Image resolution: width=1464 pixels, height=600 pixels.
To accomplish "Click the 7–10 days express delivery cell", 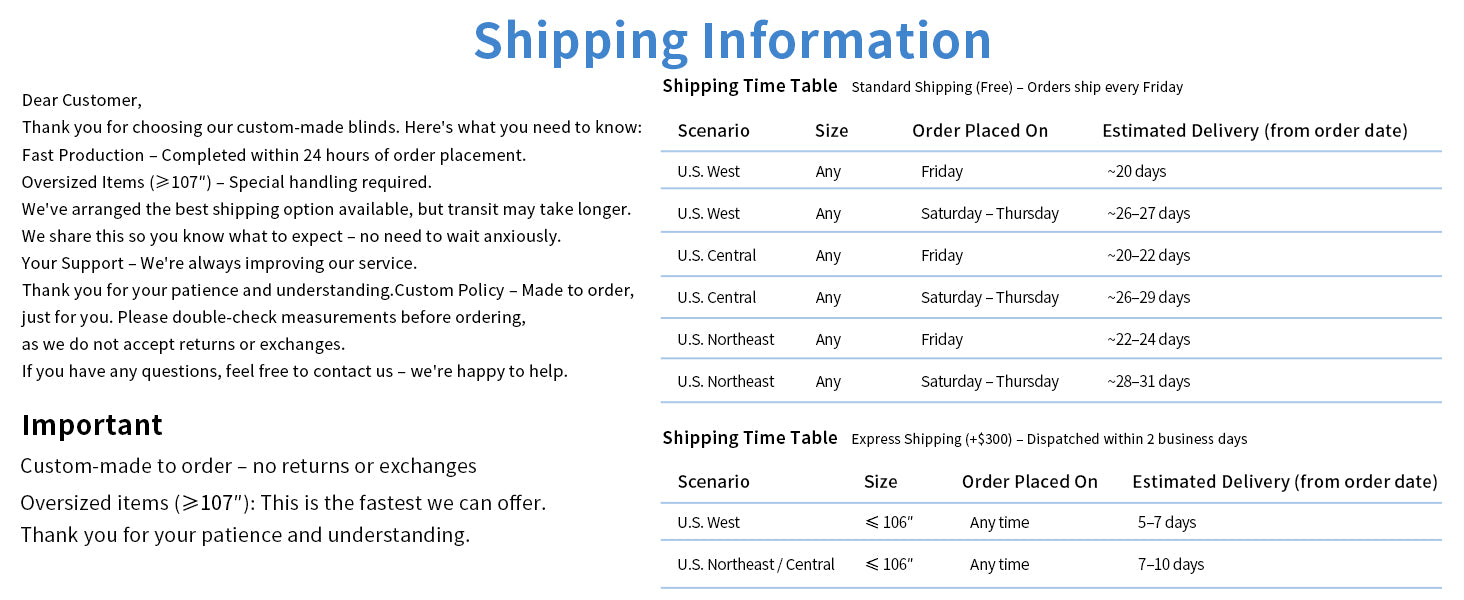I will (1171, 564).
